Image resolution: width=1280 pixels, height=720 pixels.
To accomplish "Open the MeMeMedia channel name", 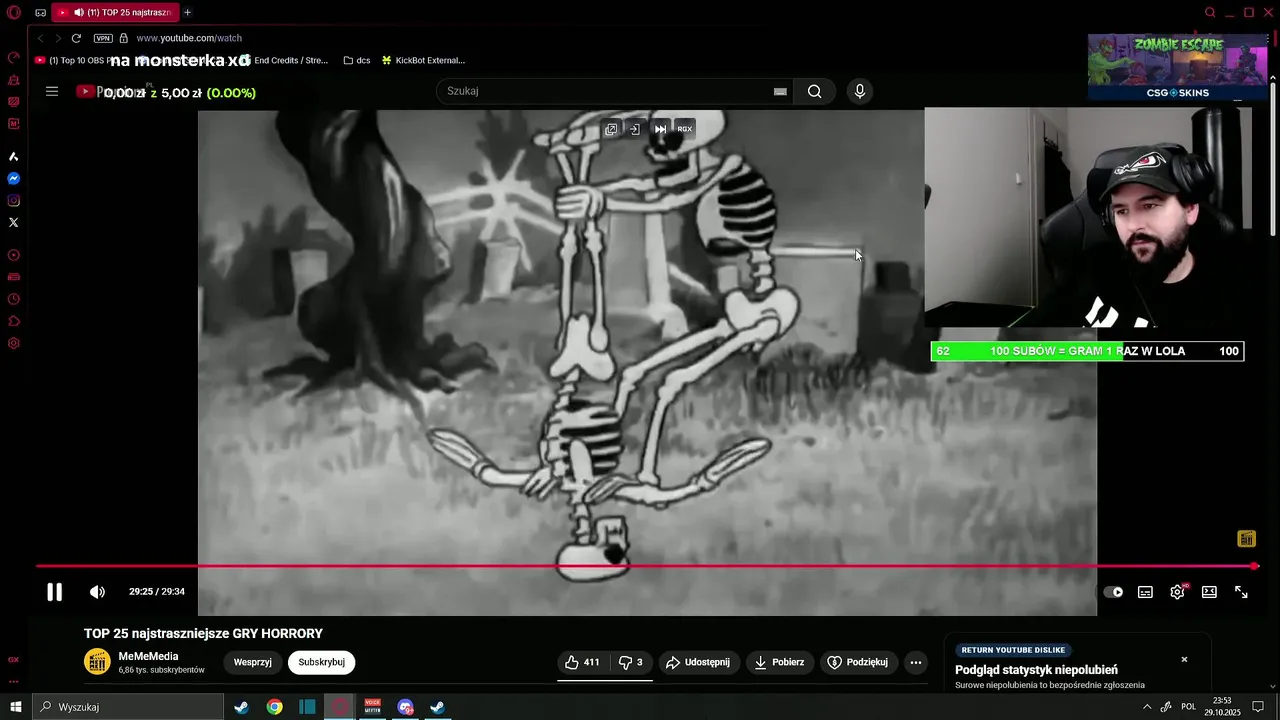I will (x=148, y=656).
